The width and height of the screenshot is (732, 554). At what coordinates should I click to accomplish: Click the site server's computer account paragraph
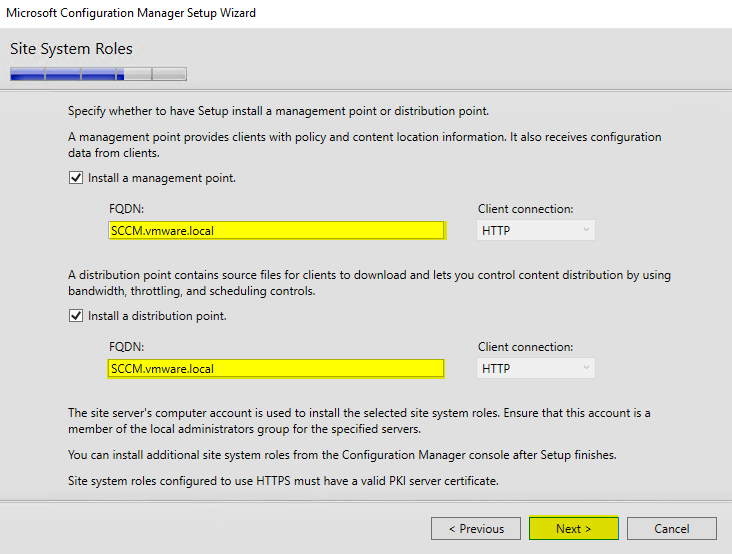(360, 420)
